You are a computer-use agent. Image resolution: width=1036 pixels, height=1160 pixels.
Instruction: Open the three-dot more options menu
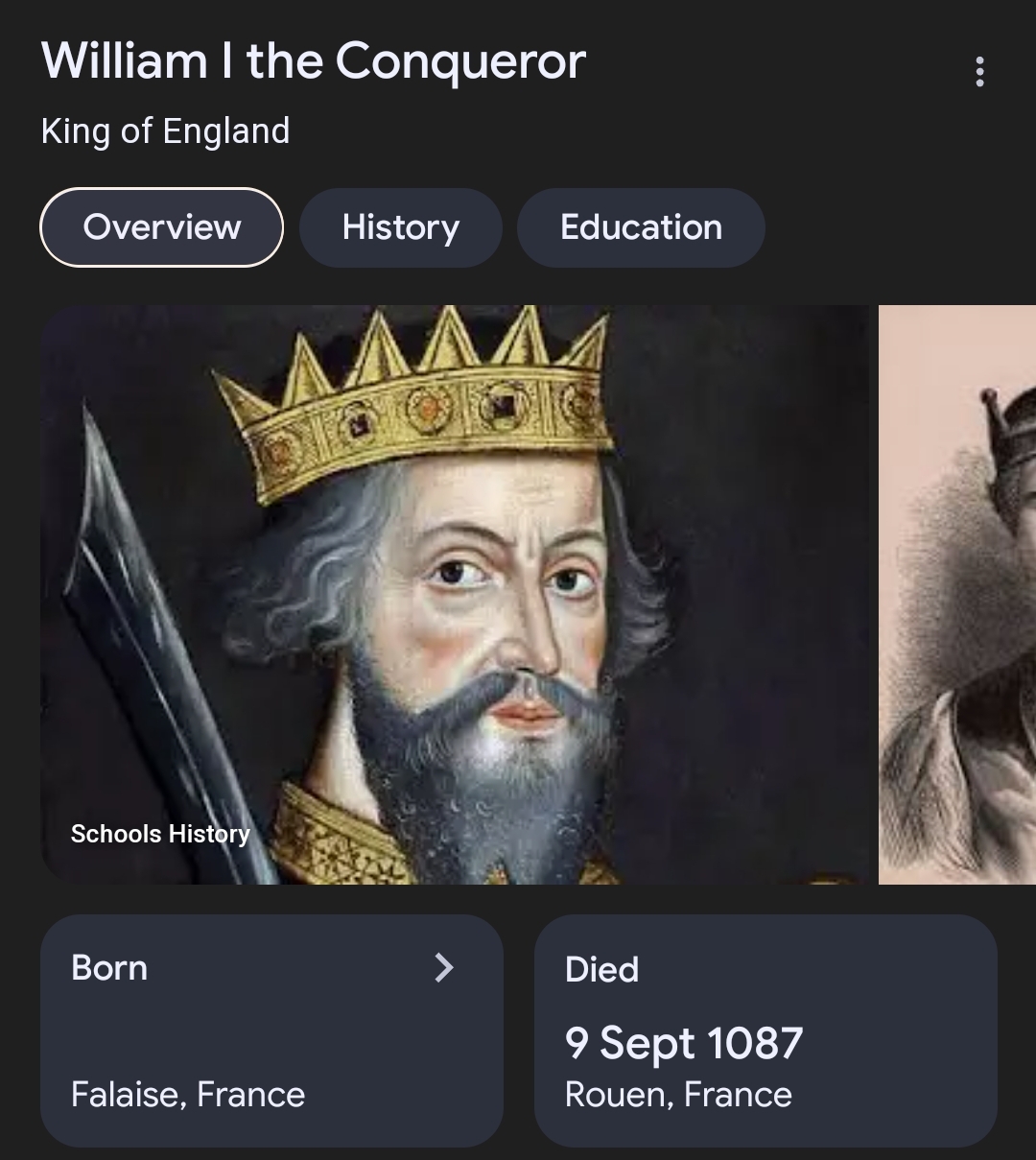pyautogui.click(x=978, y=72)
